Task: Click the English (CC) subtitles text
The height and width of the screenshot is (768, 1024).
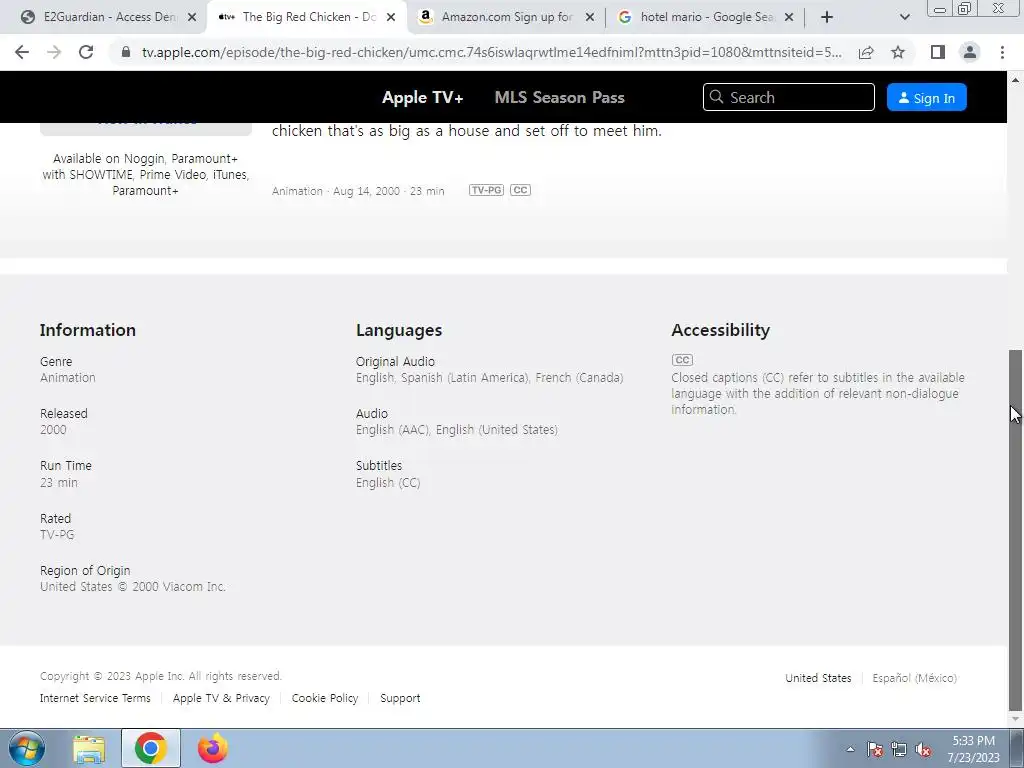Action: (x=388, y=483)
